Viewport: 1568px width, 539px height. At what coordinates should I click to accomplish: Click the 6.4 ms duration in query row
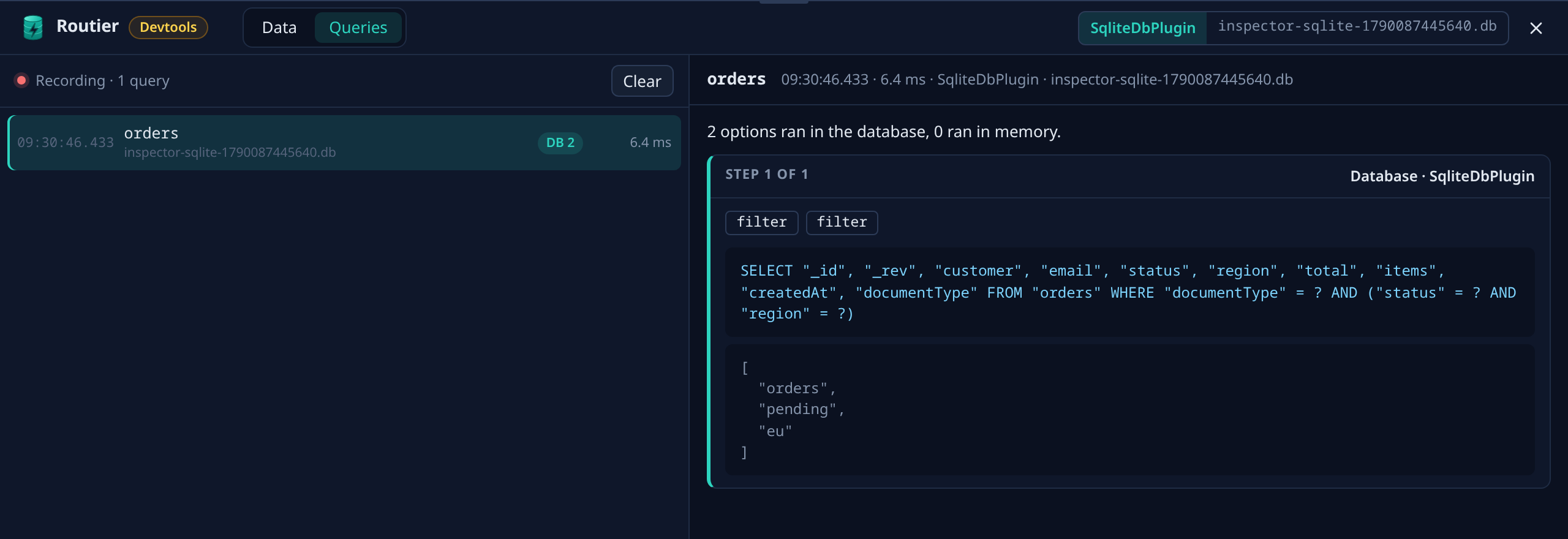(x=650, y=143)
